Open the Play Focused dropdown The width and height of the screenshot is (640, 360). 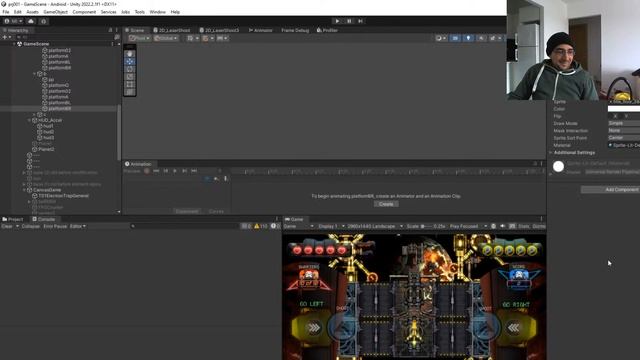(468, 226)
